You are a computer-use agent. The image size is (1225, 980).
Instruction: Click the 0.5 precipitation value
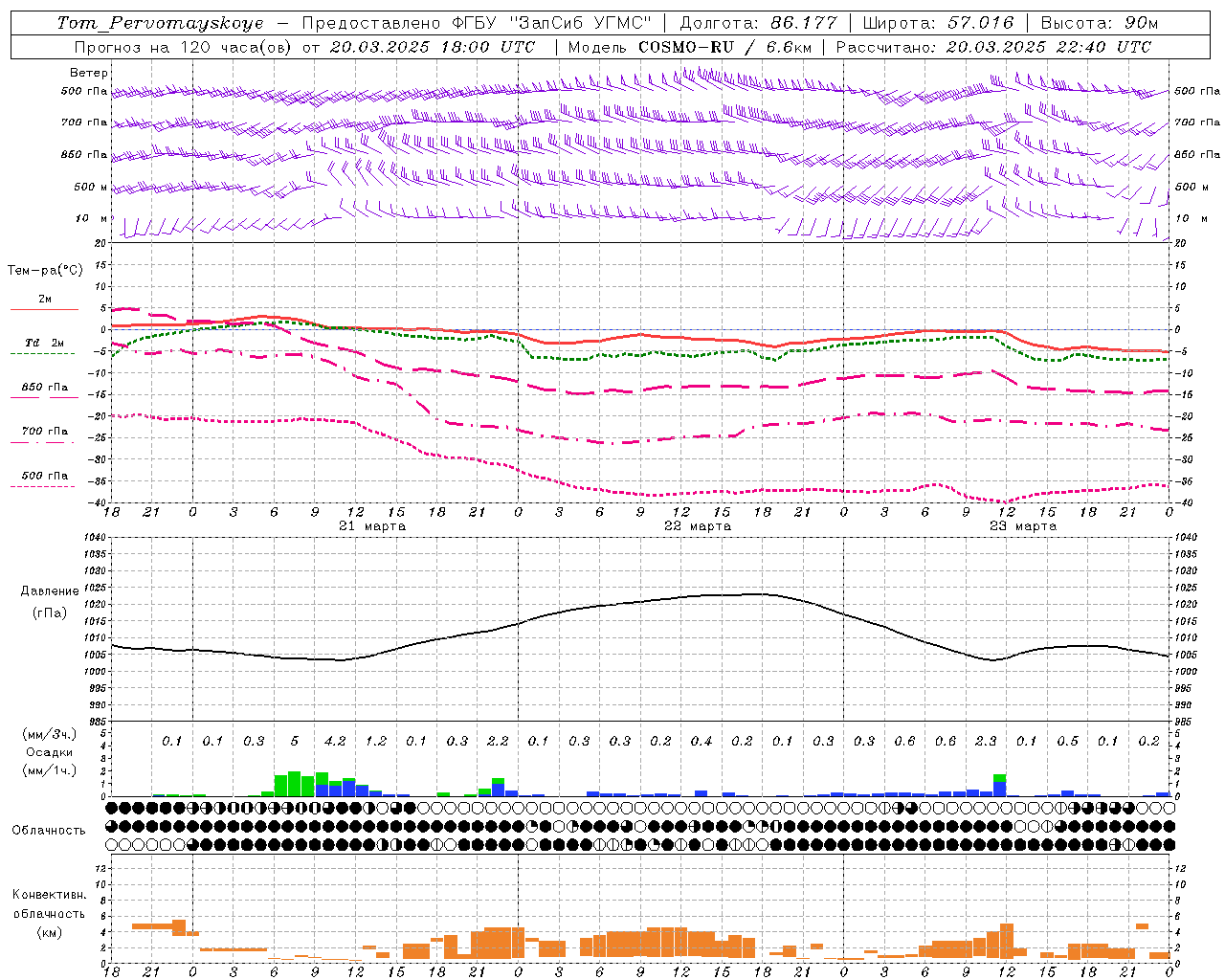(1067, 741)
